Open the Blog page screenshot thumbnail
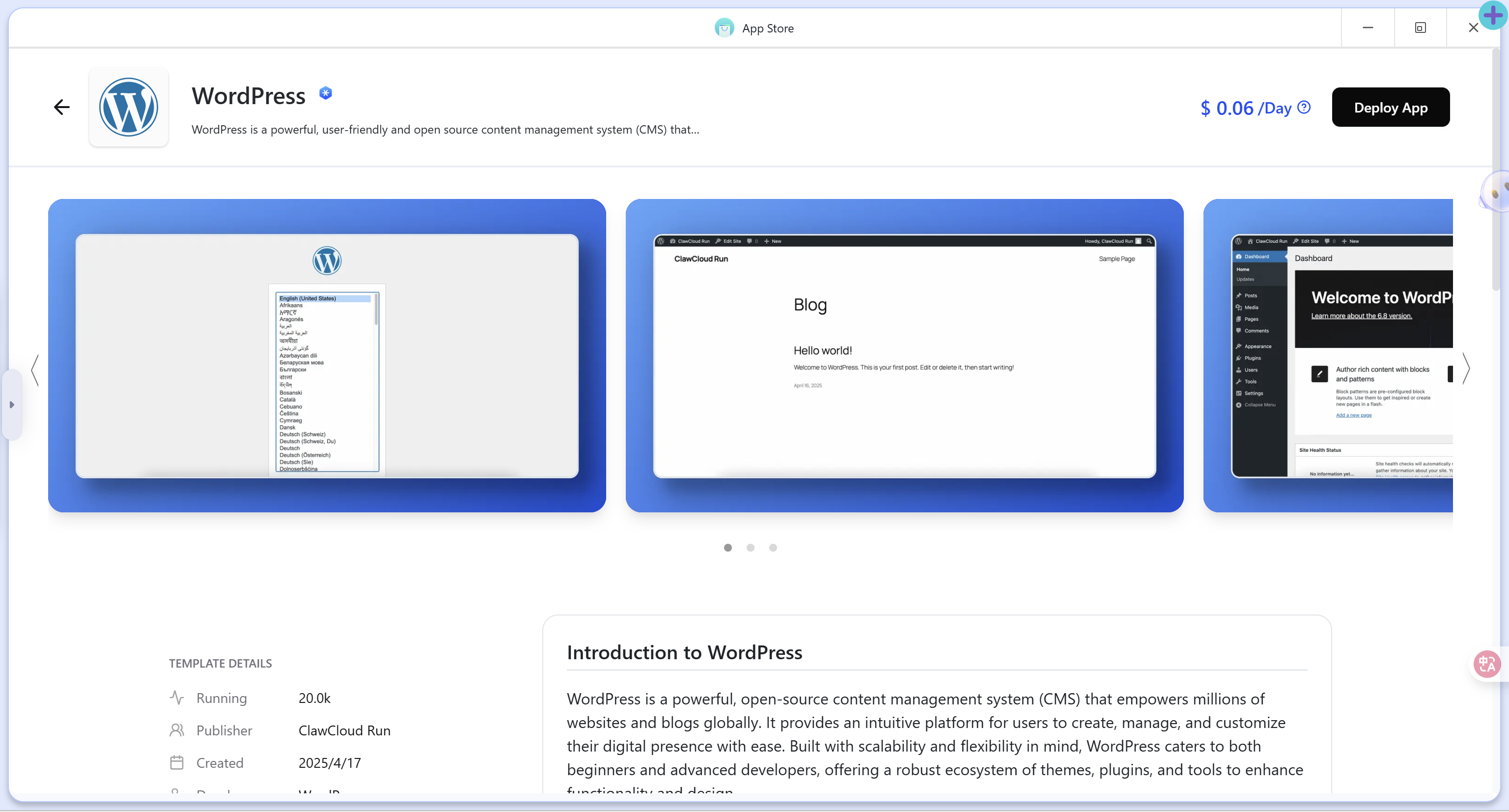 pyautogui.click(x=904, y=355)
